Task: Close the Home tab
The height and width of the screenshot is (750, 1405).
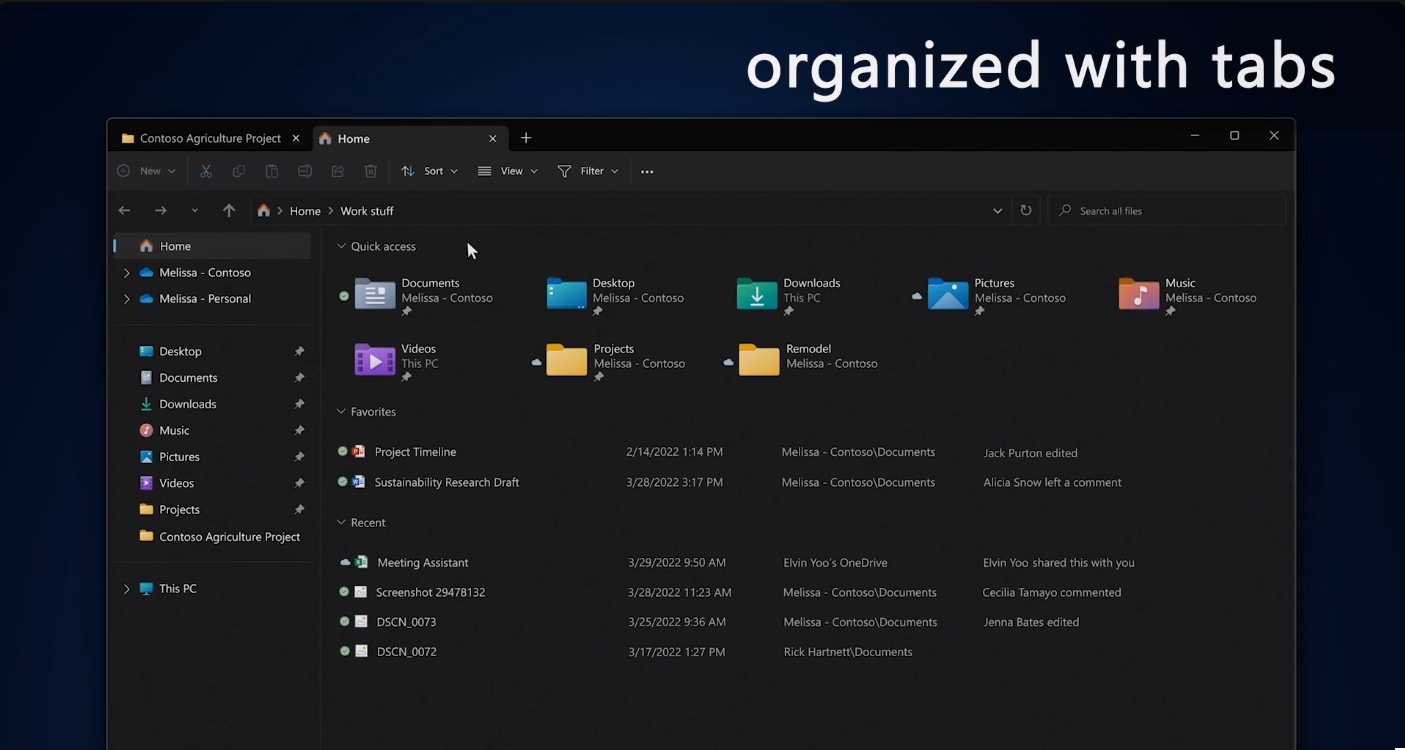Action: (x=492, y=139)
